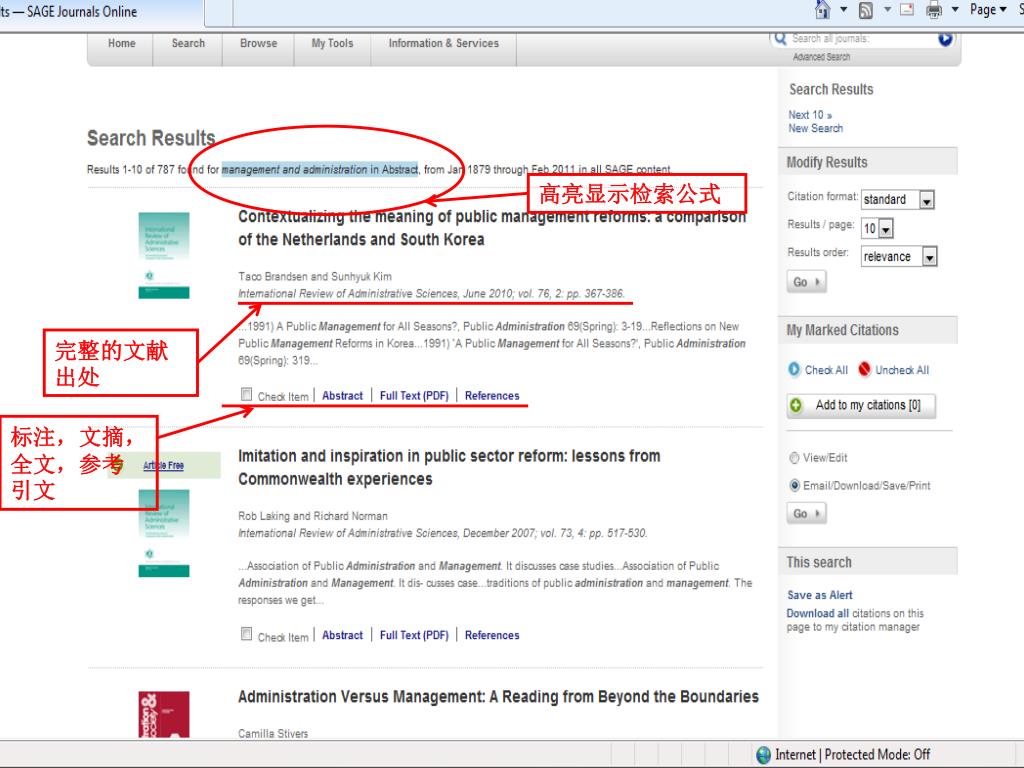Open RSS feeds dropdown arrow

887,10
